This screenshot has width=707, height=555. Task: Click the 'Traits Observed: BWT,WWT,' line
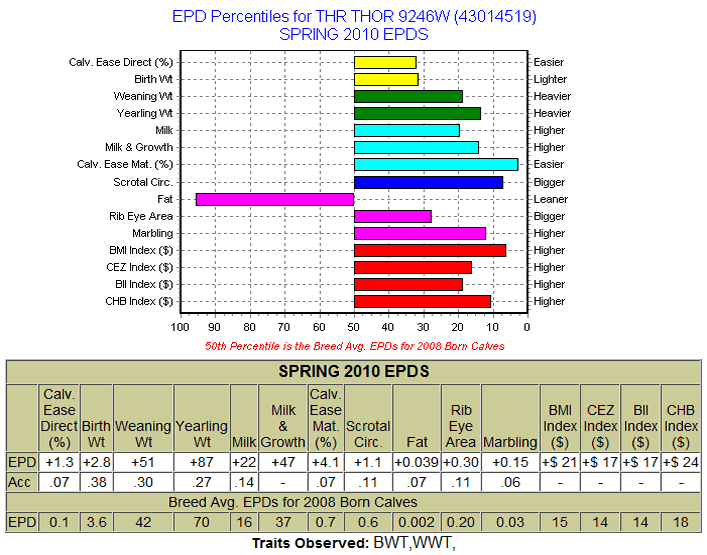point(354,543)
